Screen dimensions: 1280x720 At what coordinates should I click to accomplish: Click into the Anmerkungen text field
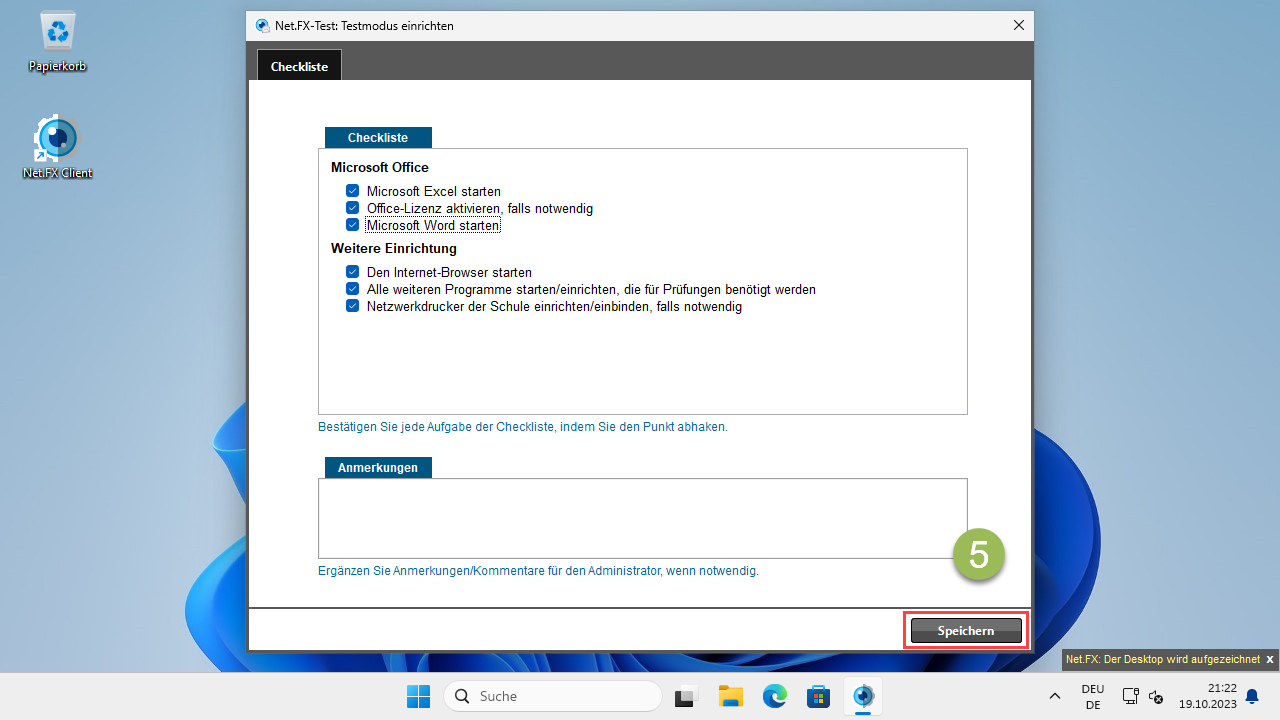tap(643, 518)
